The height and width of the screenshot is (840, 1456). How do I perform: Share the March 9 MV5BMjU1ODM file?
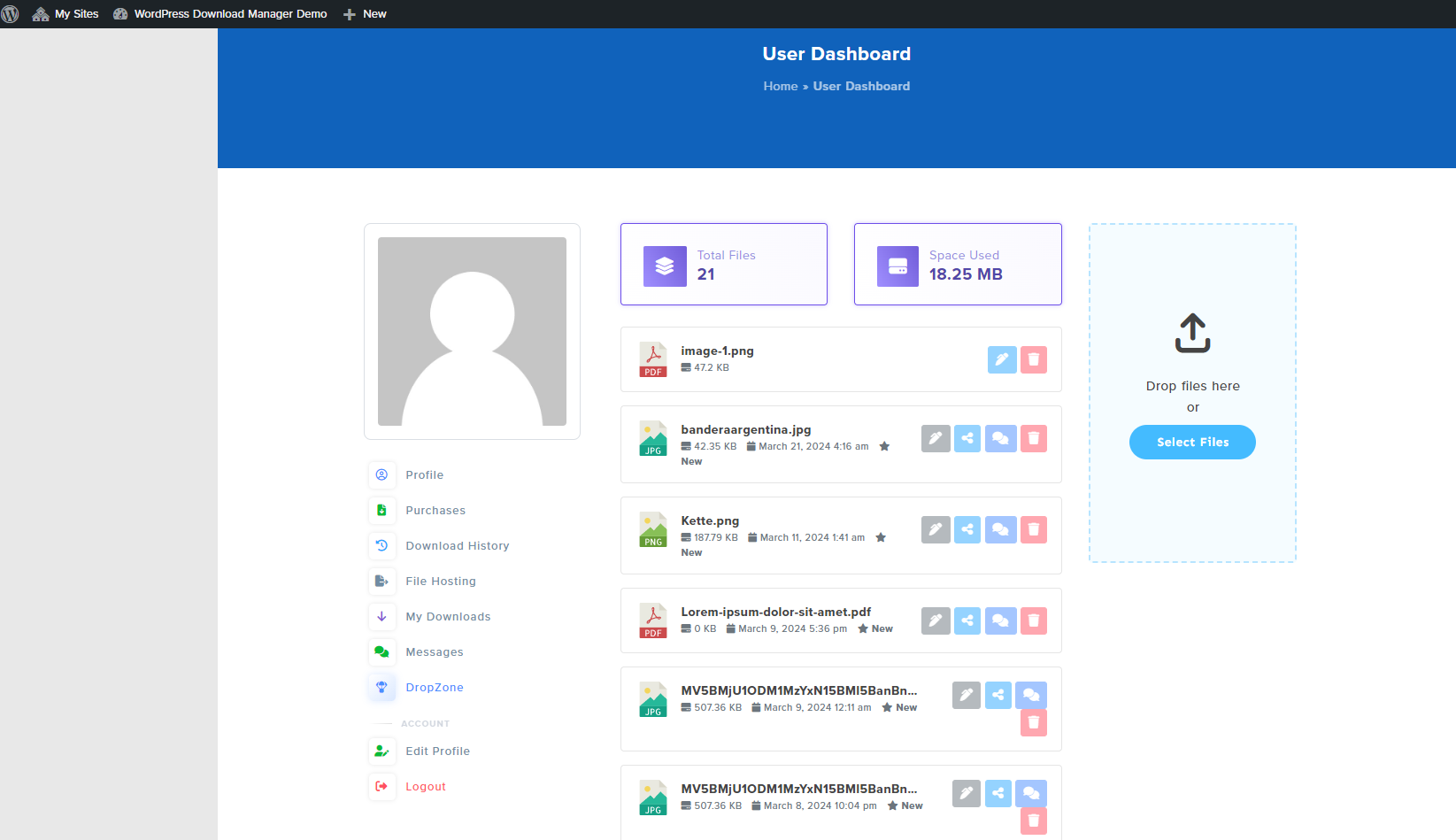(998, 695)
